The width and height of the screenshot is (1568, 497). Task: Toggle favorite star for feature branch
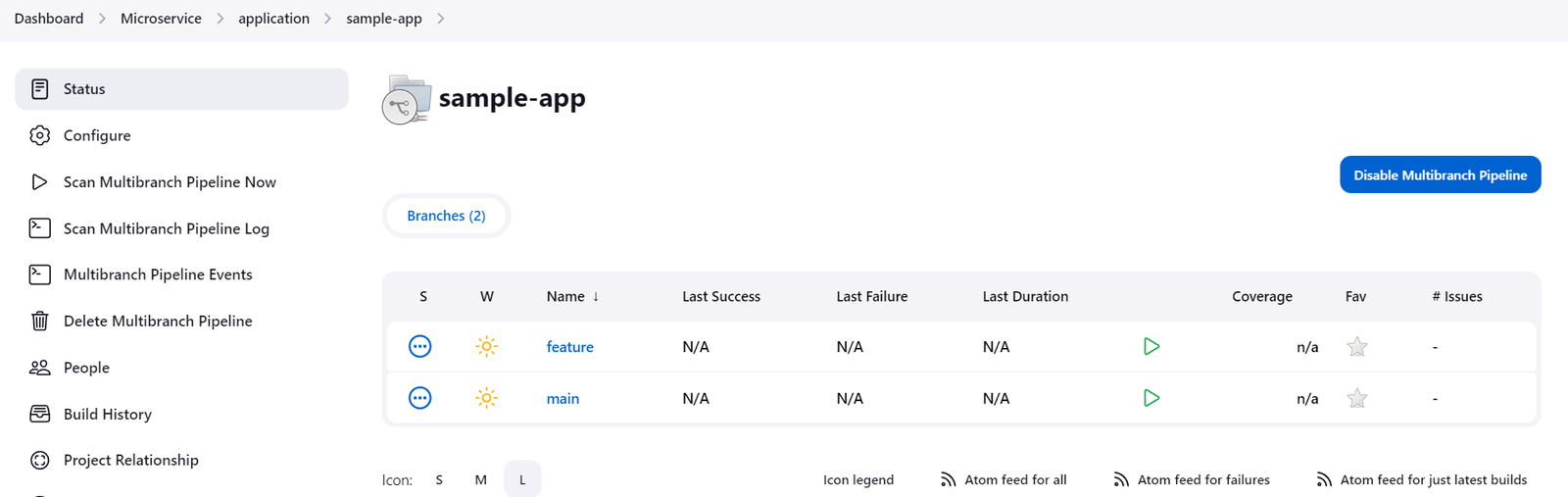[1356, 347]
